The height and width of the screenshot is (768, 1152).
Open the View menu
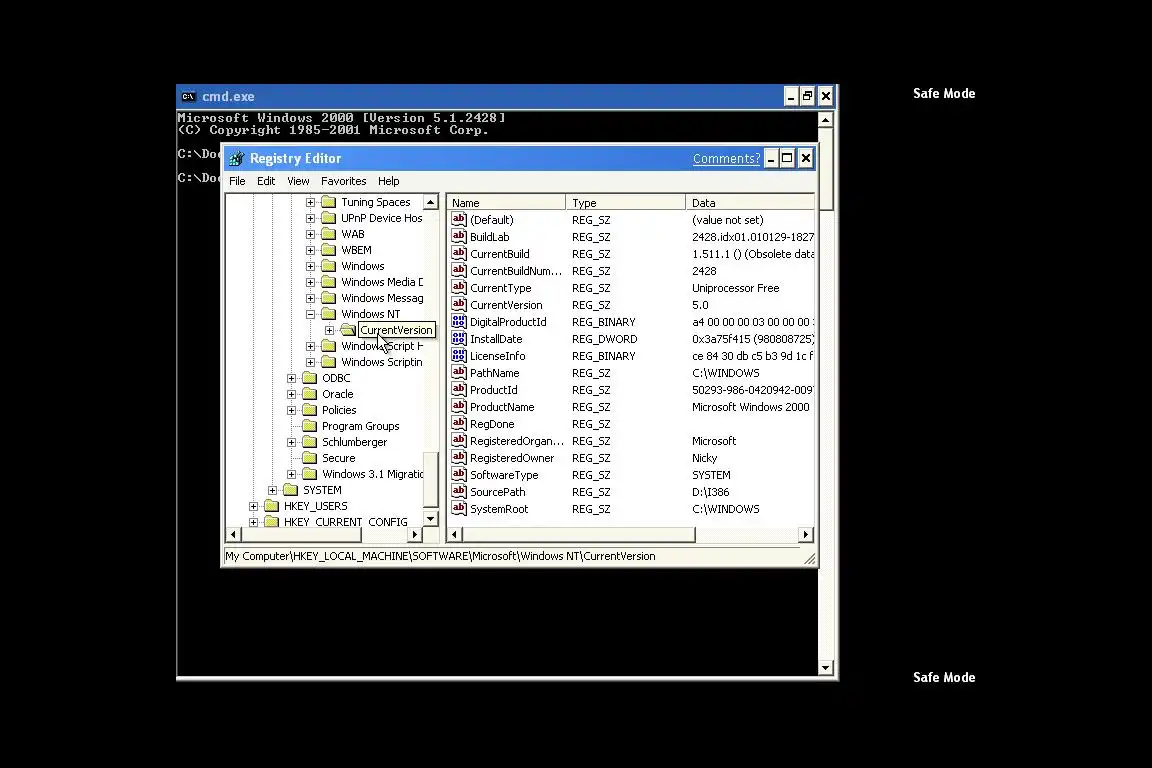298,181
